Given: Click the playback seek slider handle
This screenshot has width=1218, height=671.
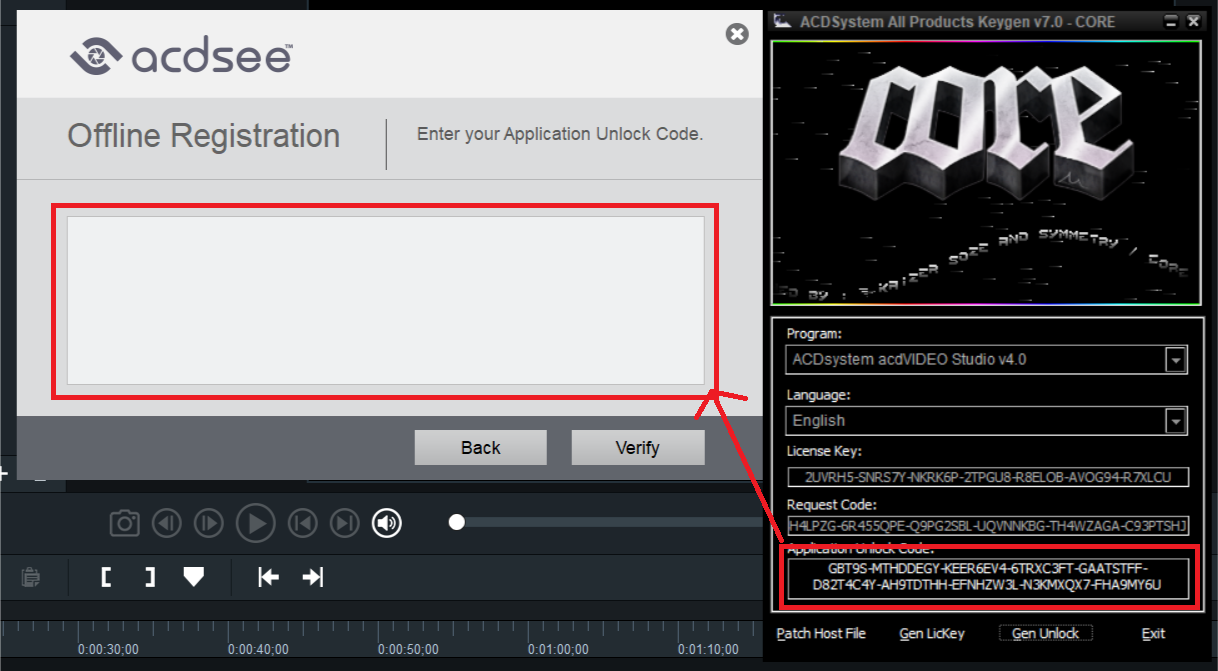Looking at the screenshot, I should [x=457, y=521].
